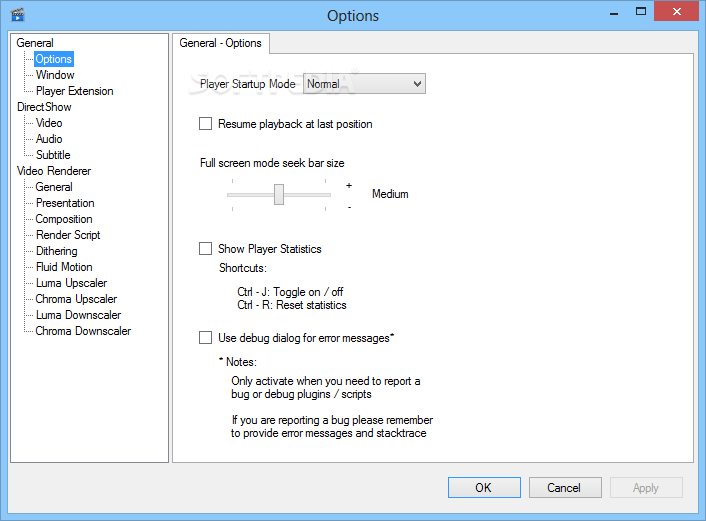
Task: Click the Player Startup Mode label
Action: pyautogui.click(x=248, y=84)
